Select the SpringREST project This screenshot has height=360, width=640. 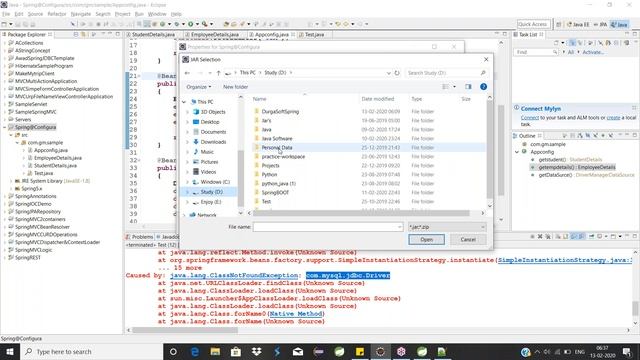pyautogui.click(x=27, y=258)
